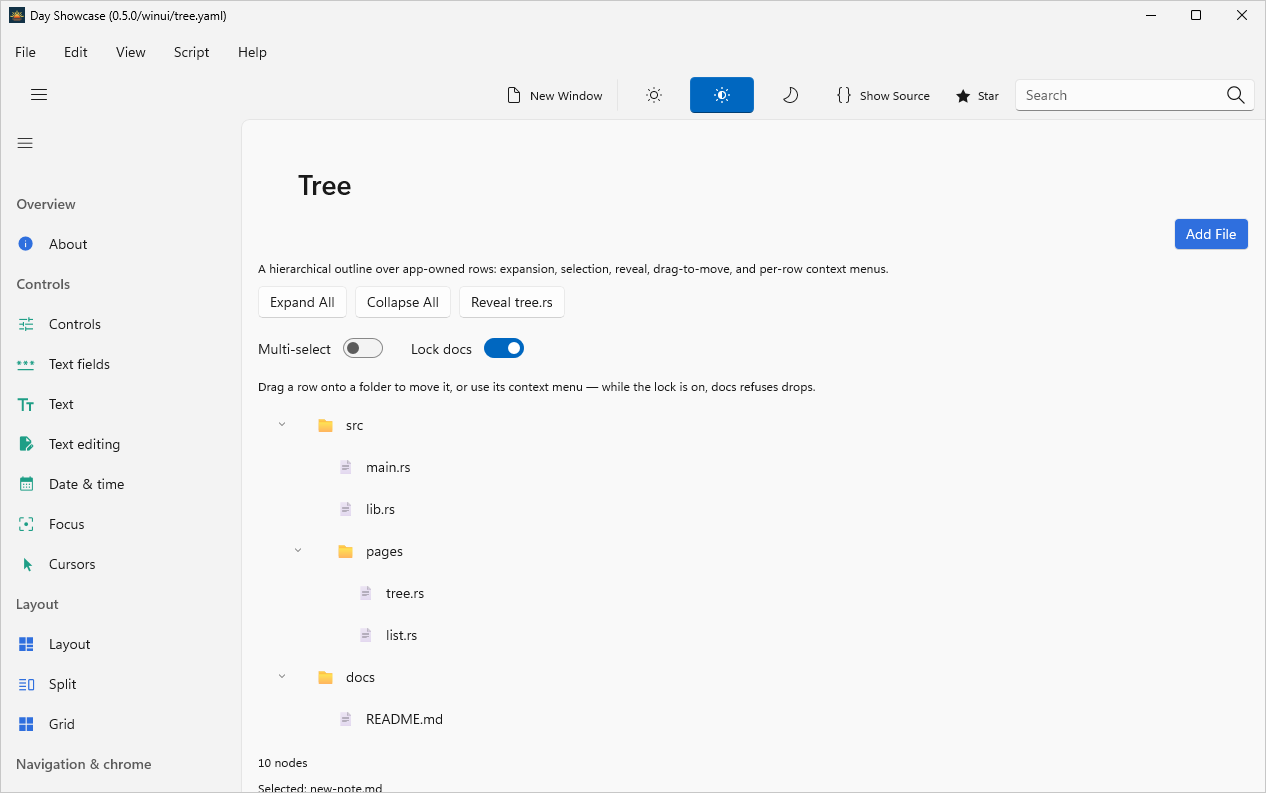This screenshot has height=793, width=1266.
Task: Click the Text editing pencil-document icon
Action: [26, 444]
